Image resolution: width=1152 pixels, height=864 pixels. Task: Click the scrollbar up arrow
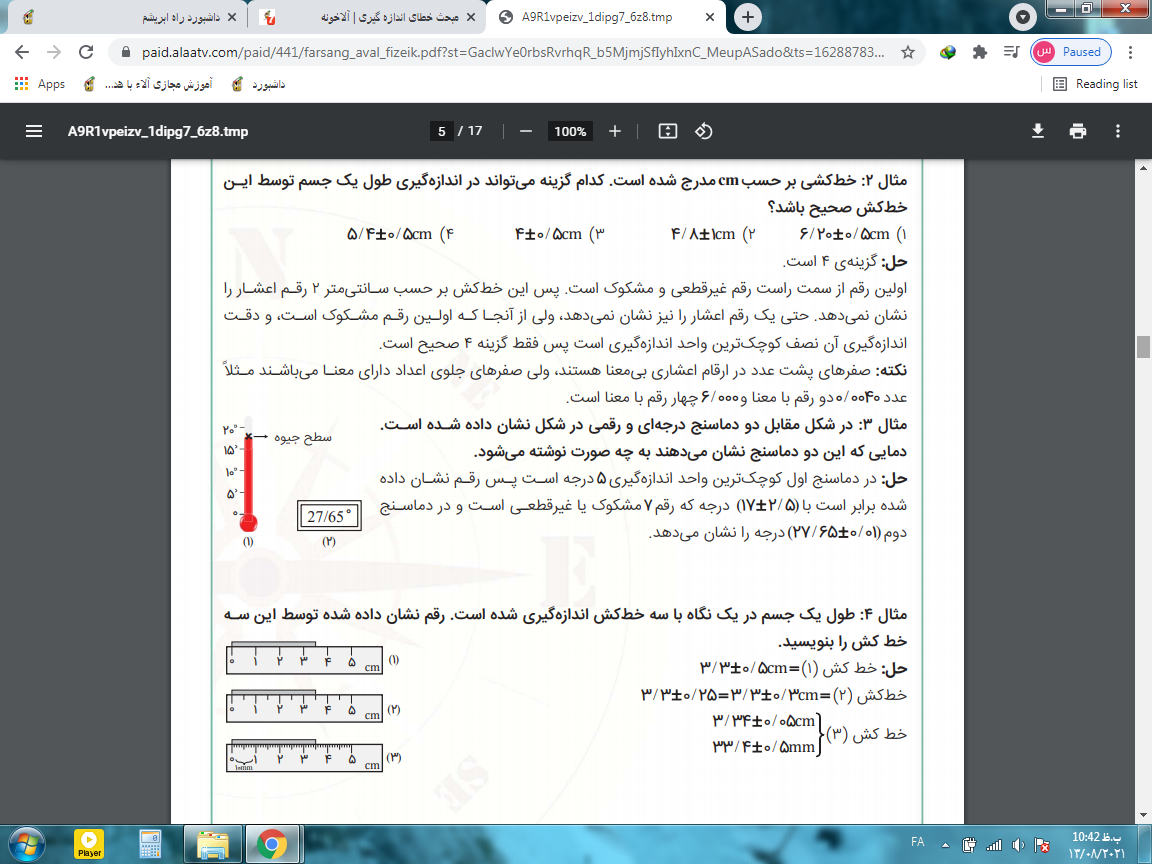[1143, 168]
